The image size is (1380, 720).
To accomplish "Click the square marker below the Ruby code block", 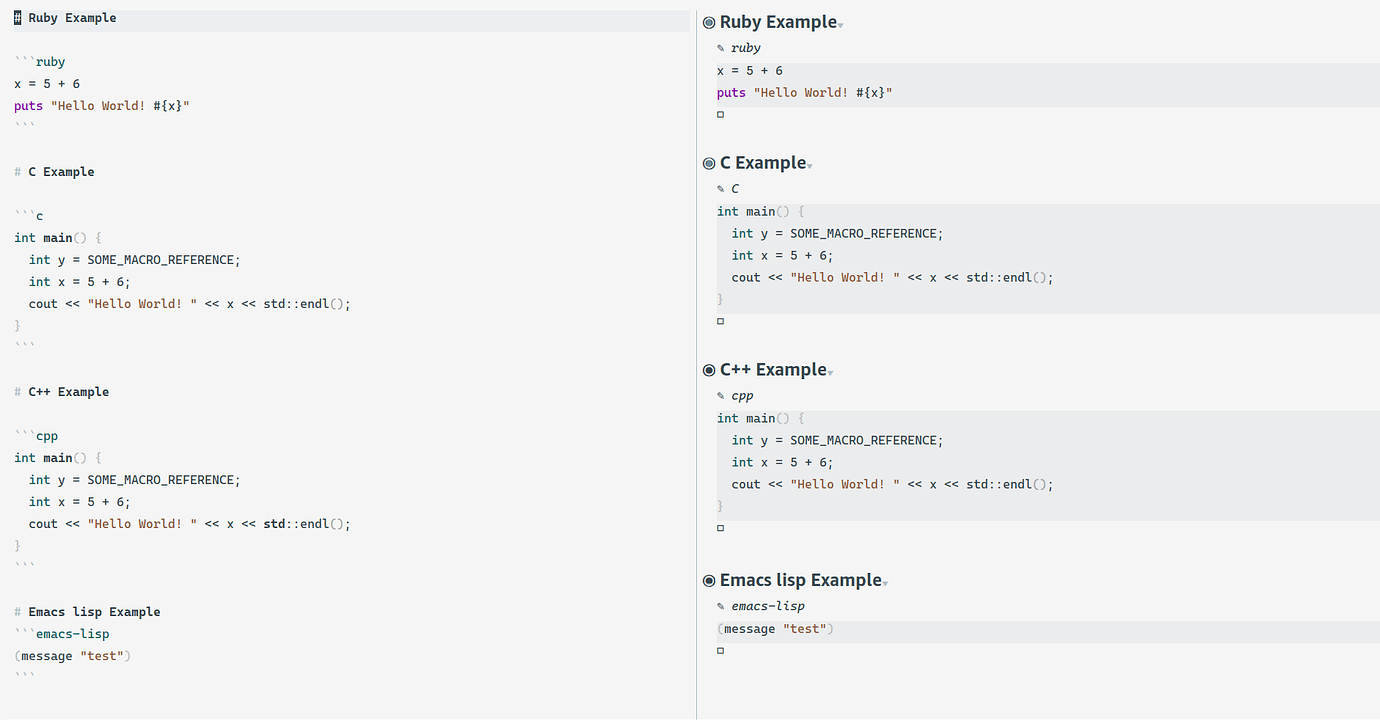I will [720, 113].
